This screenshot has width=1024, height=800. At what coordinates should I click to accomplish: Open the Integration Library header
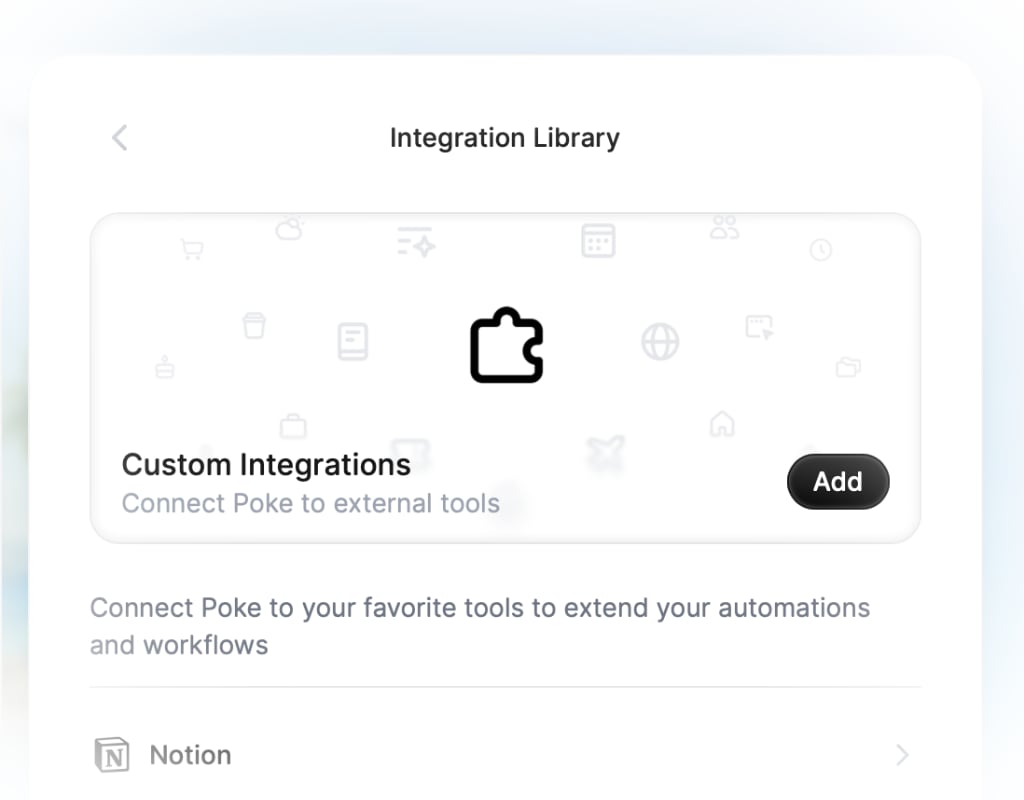pyautogui.click(x=505, y=138)
